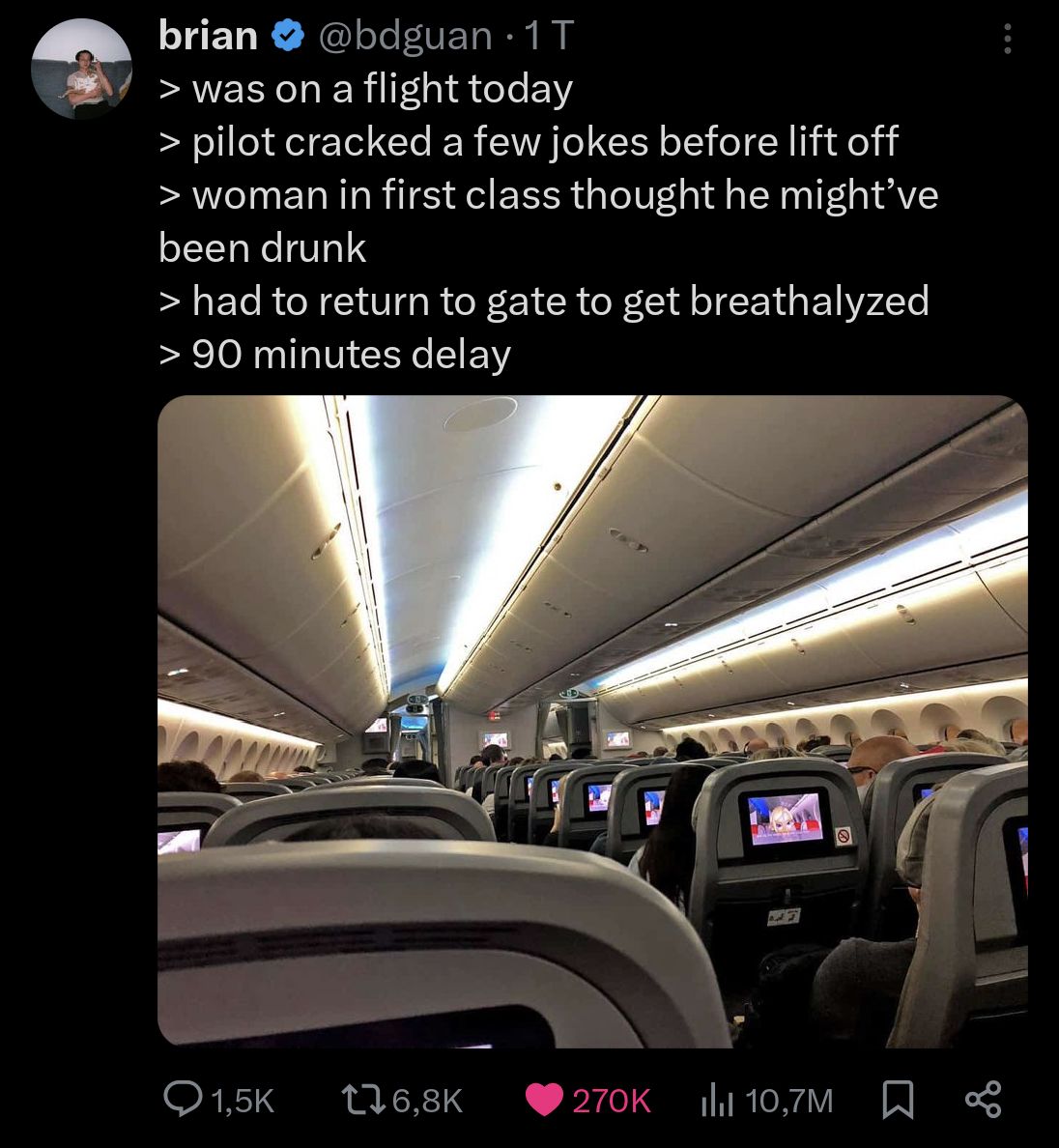Click the display name 'brian'
Image resolution: width=1059 pixels, height=1148 pixels.
pos(208,35)
